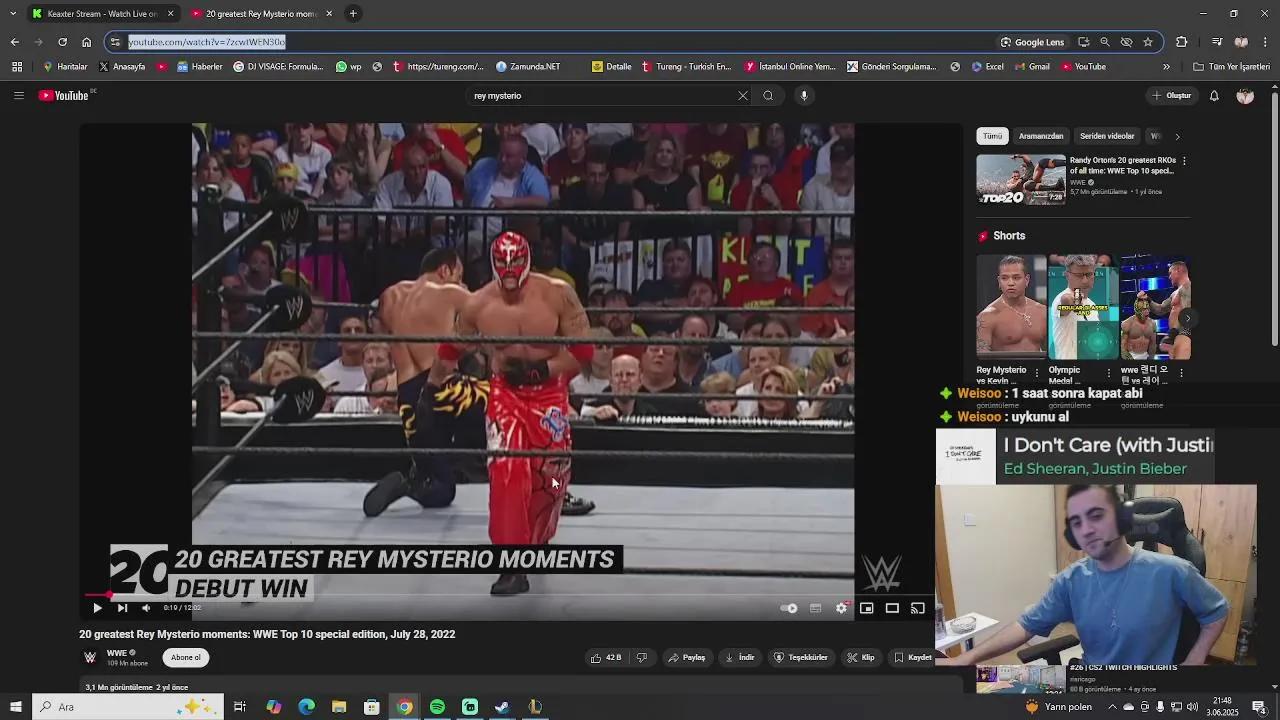Click the Teşekkürler button
The image size is (1280, 720).
tap(801, 658)
